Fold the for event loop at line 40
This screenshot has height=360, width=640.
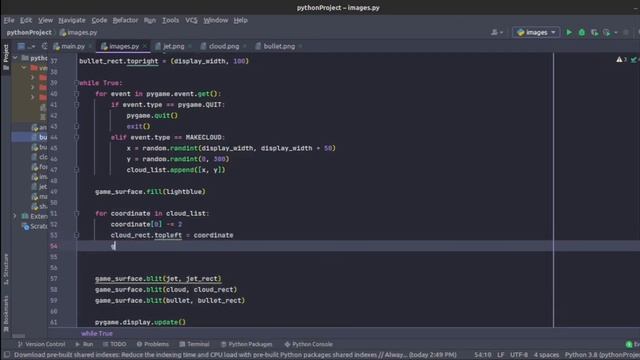[77, 93]
